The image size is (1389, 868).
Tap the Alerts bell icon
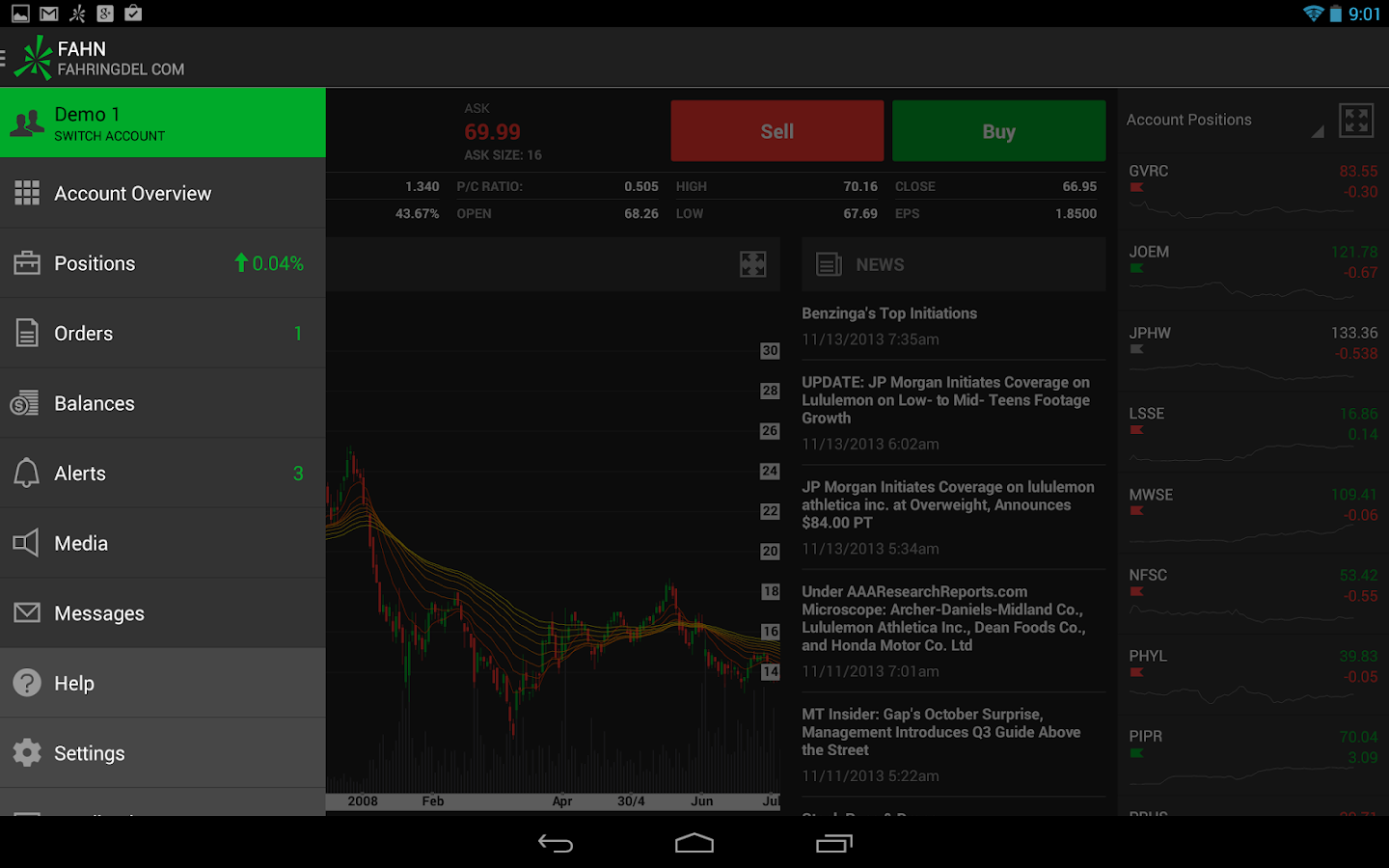point(27,473)
